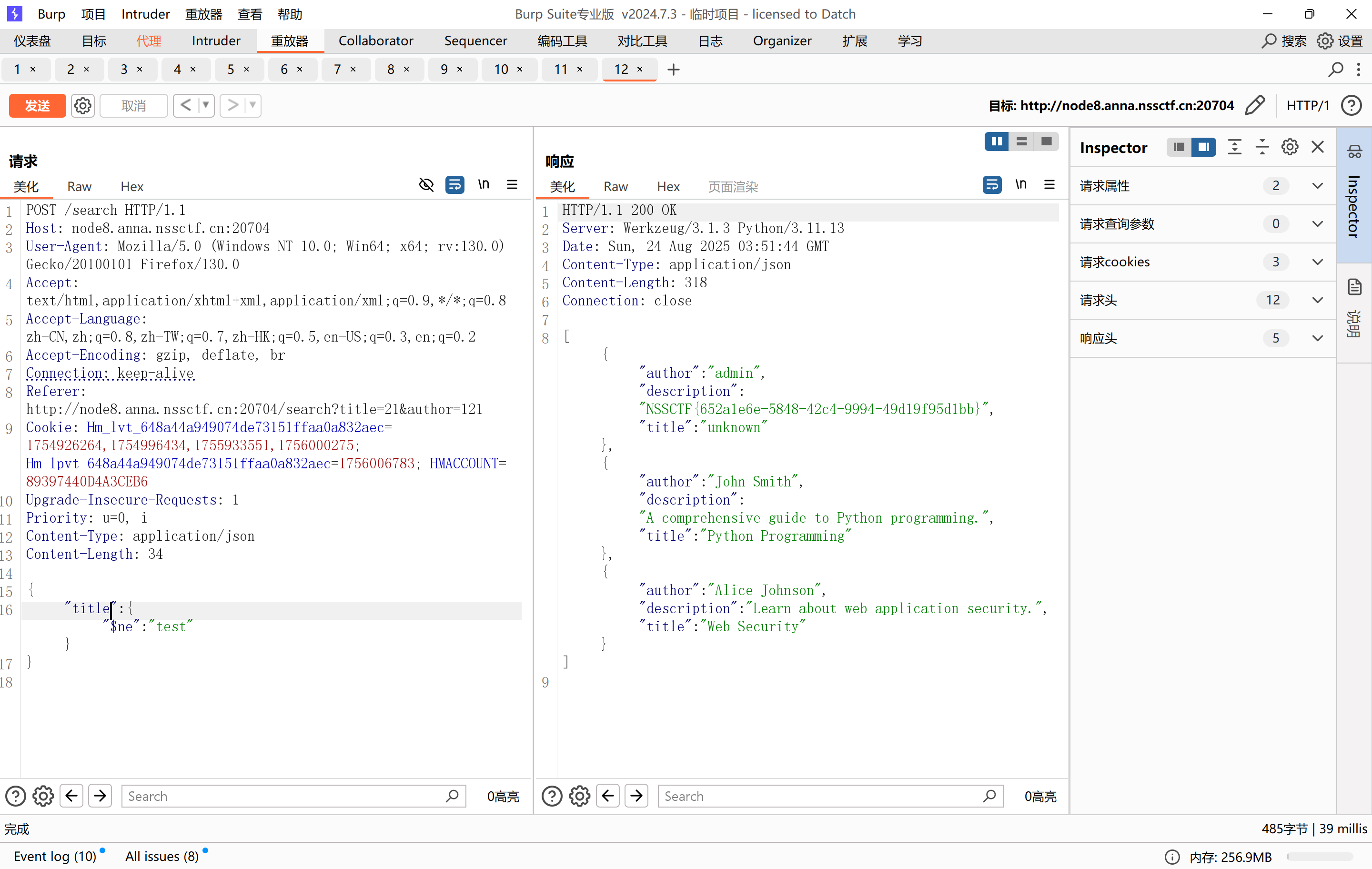The image size is (1372, 869).
Task: Open the 帮助 menu
Action: [290, 14]
